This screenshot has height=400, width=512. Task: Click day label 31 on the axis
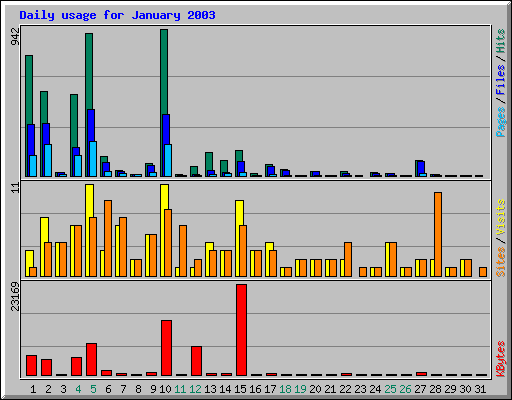[480, 389]
